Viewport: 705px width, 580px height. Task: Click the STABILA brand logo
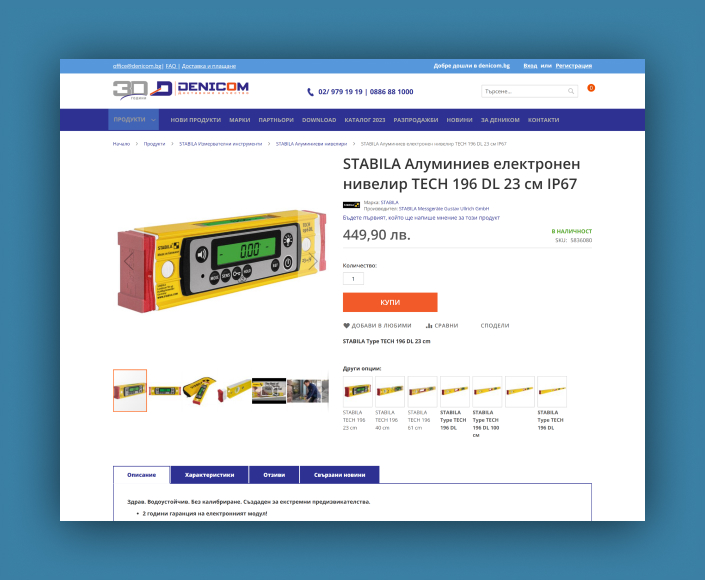pos(351,205)
